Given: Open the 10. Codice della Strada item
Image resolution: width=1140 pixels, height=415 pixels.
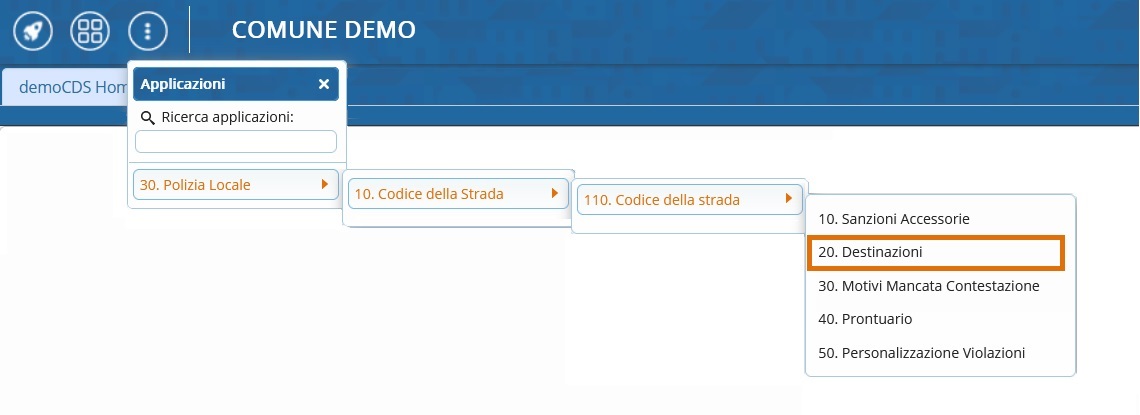Looking at the screenshot, I should [x=428, y=194].
